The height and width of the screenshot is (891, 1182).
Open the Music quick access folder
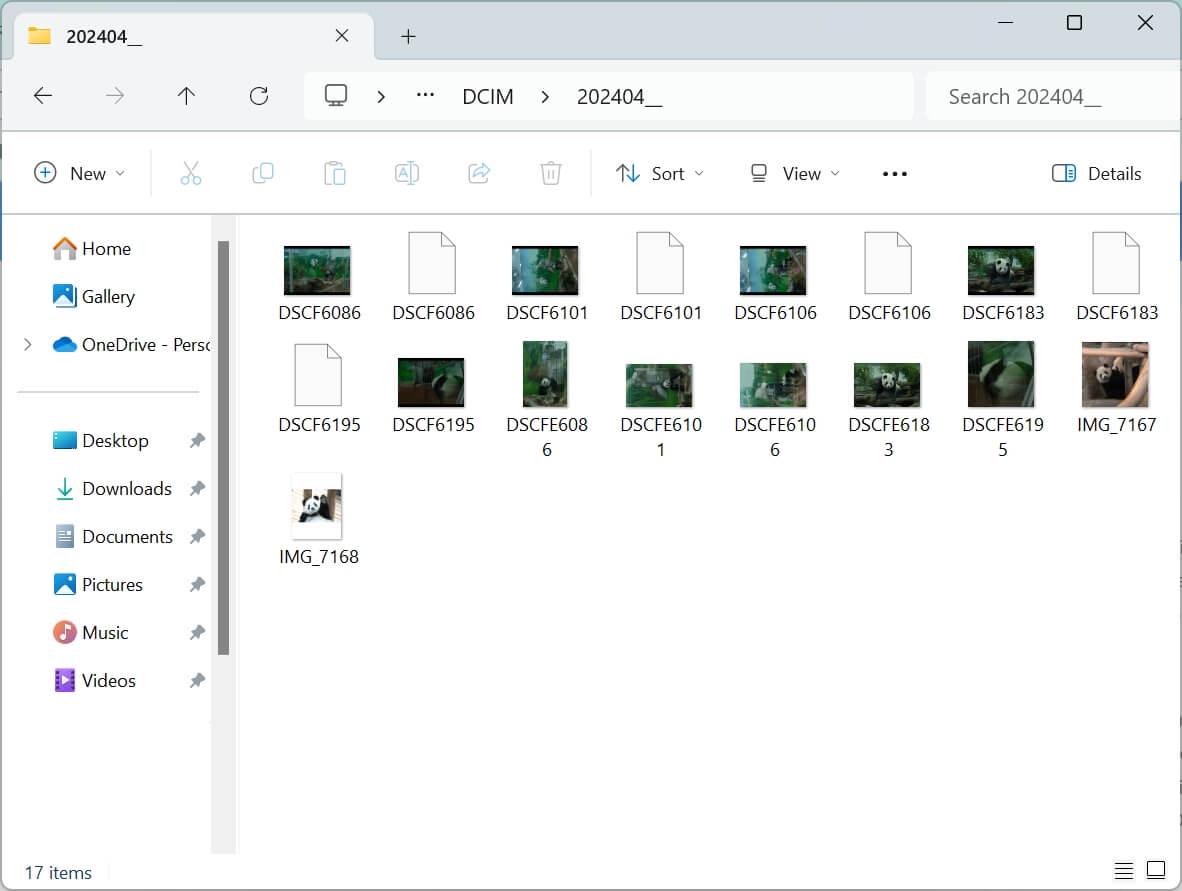pos(91,632)
